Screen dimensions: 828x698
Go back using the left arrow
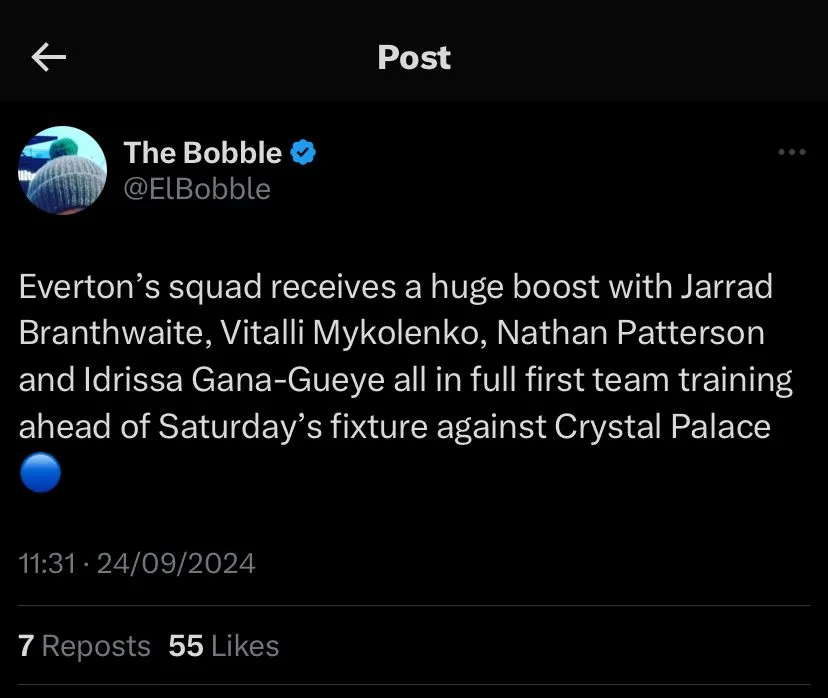[49, 58]
